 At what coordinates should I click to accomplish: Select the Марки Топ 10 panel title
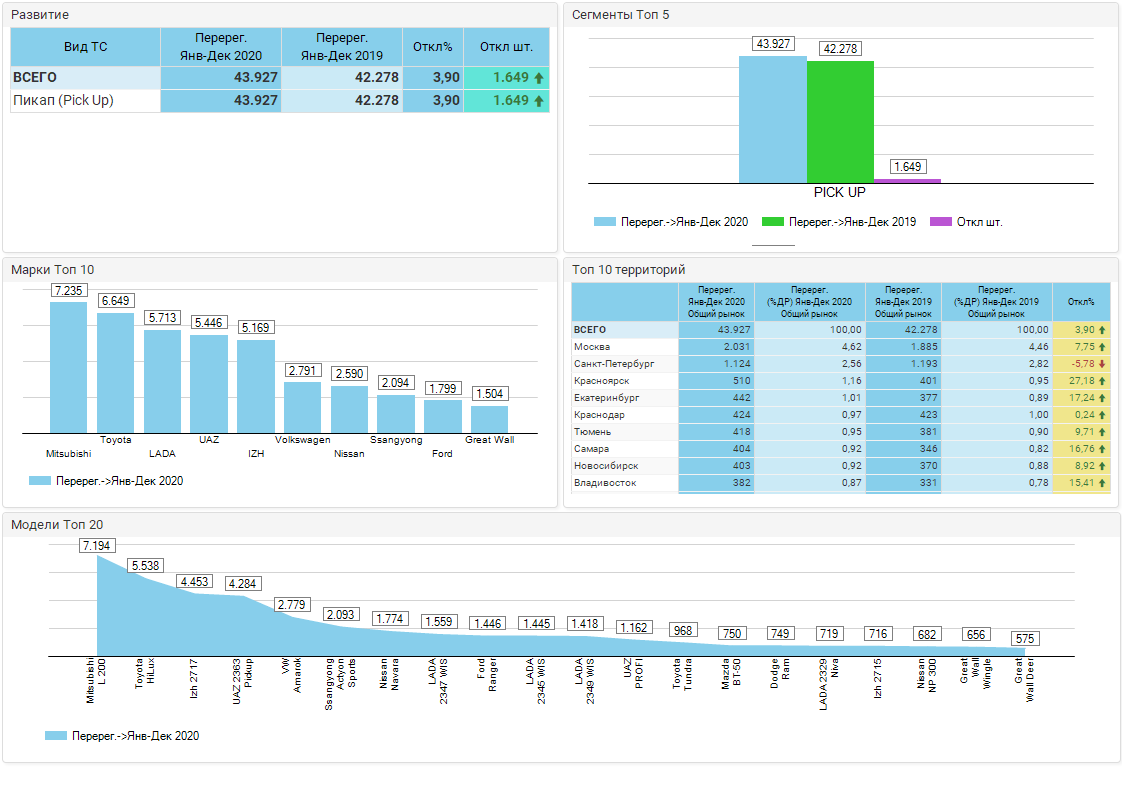53,270
